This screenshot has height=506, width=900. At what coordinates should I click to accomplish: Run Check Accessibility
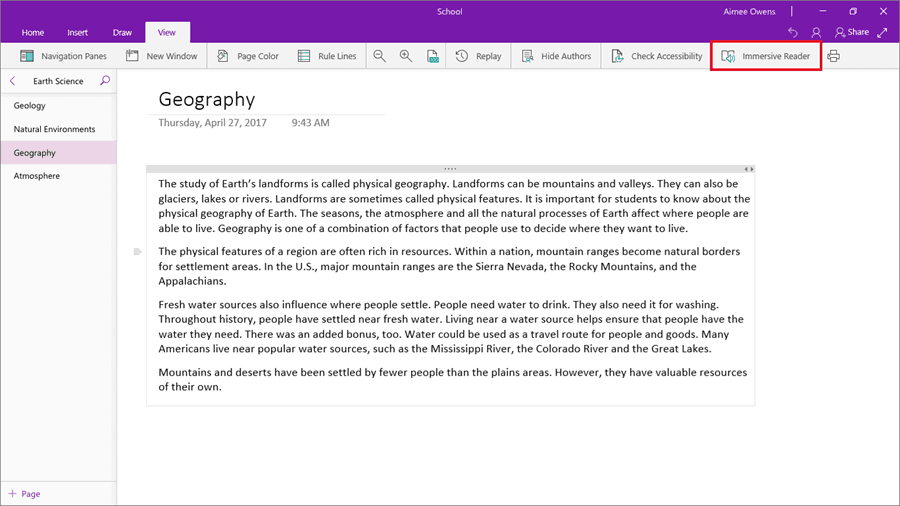[x=657, y=56]
